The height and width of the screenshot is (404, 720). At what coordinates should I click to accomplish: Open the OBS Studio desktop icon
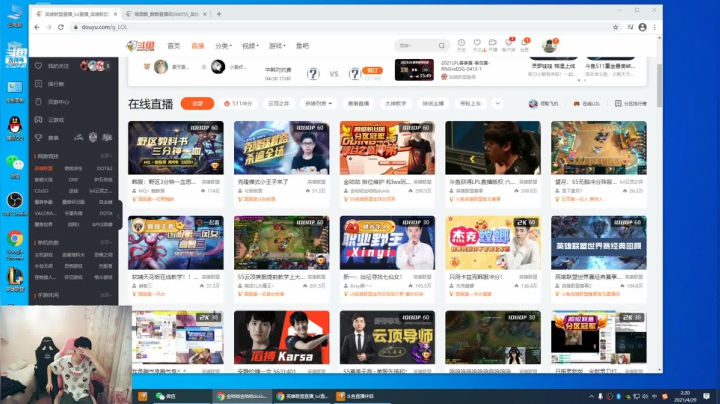click(x=15, y=204)
